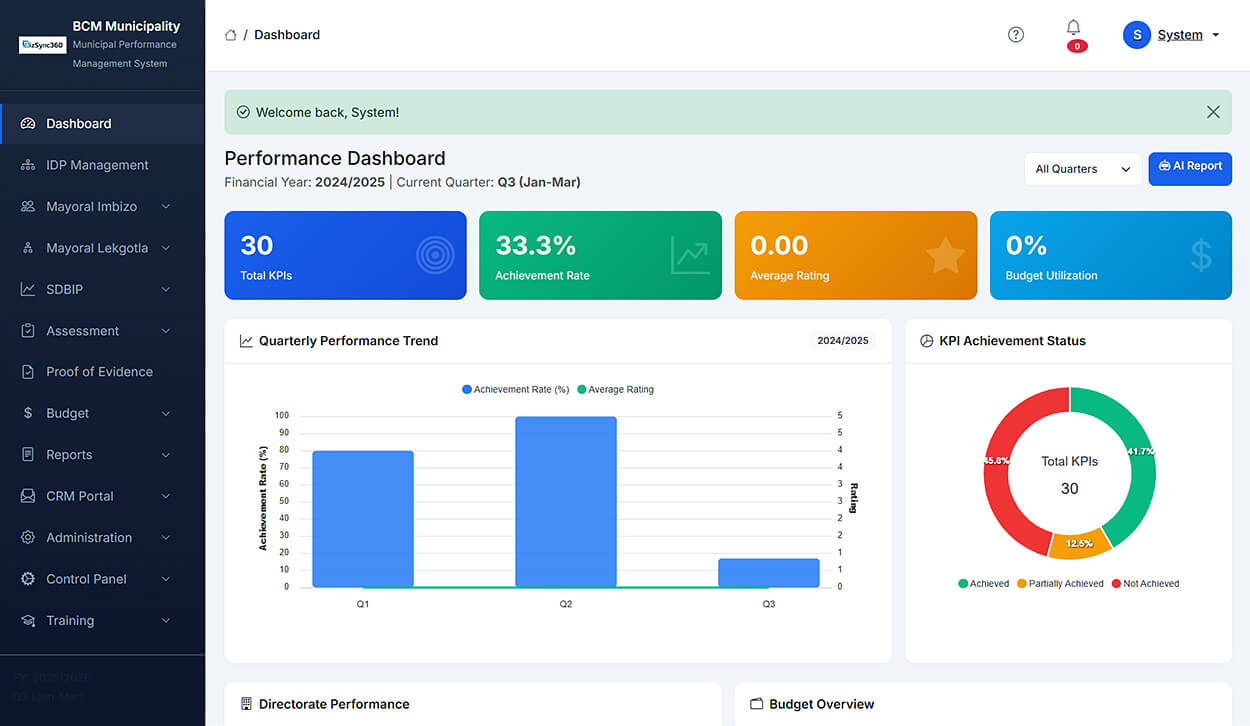Click the Total KPIs target icon
1250x726 pixels.
(434, 256)
